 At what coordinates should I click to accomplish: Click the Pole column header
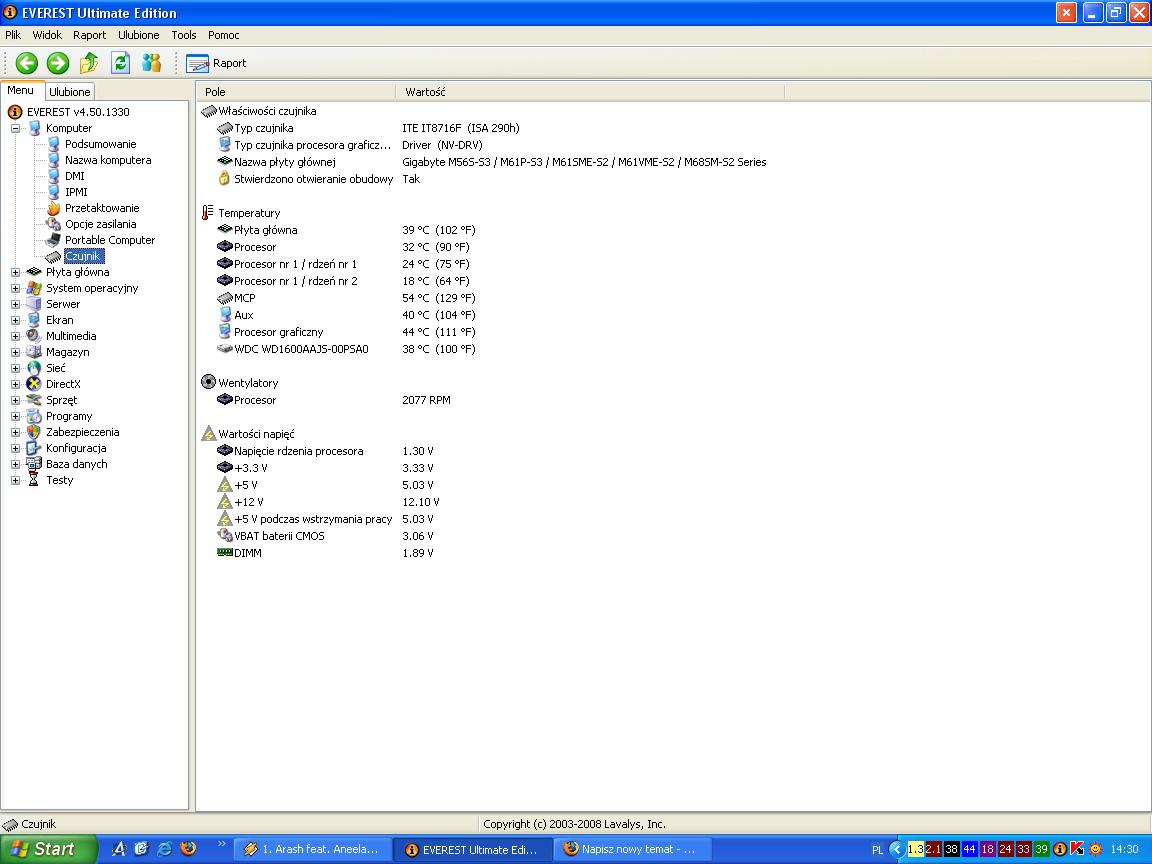296,92
